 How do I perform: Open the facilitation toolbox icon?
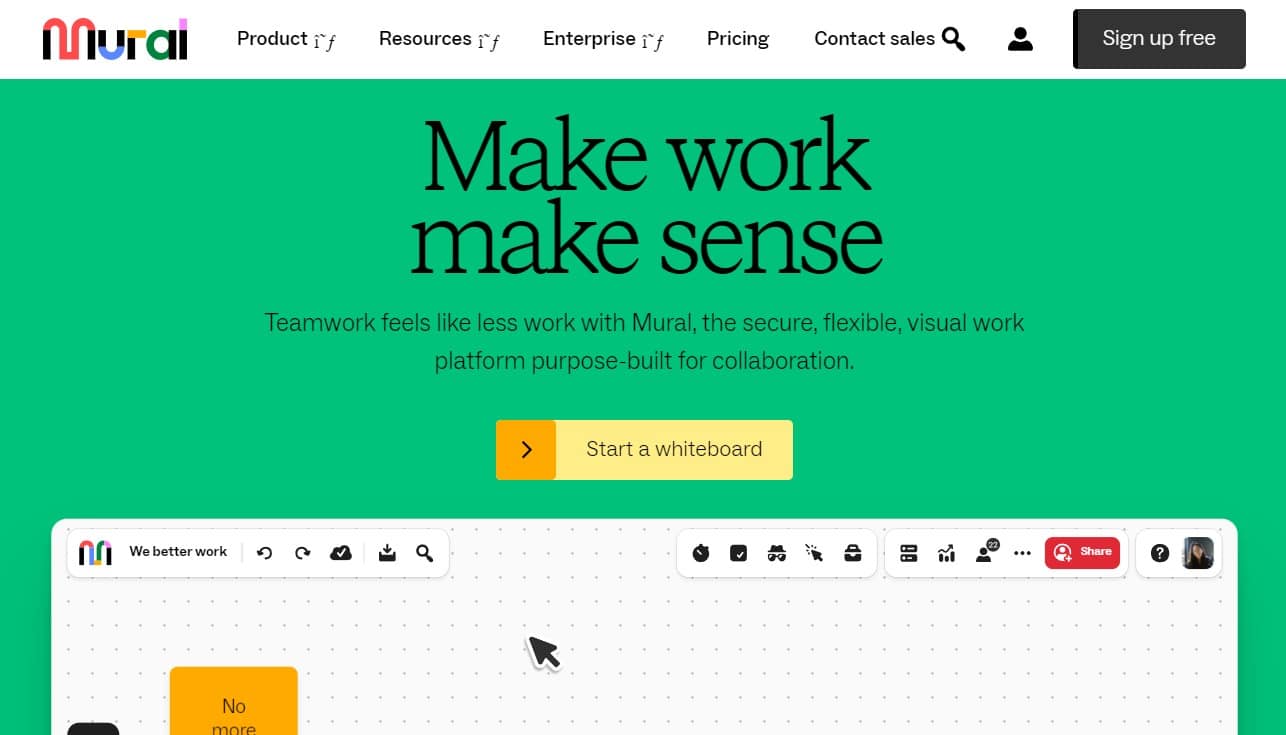tap(853, 553)
